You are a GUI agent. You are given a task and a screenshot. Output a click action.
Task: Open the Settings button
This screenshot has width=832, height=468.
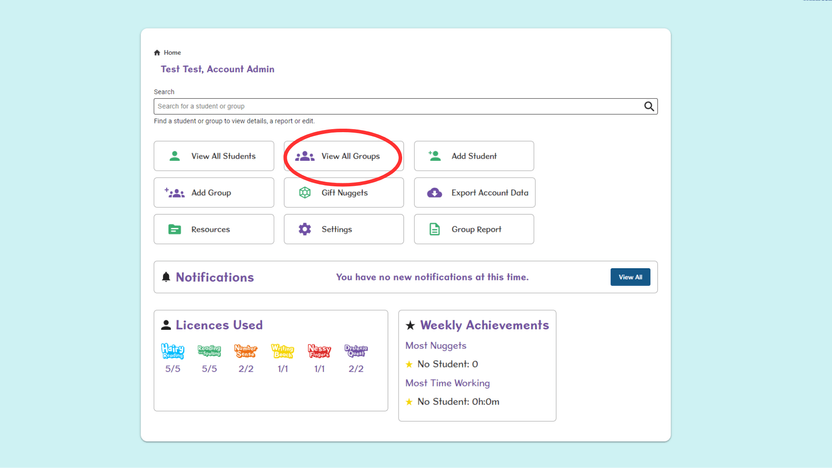(344, 229)
